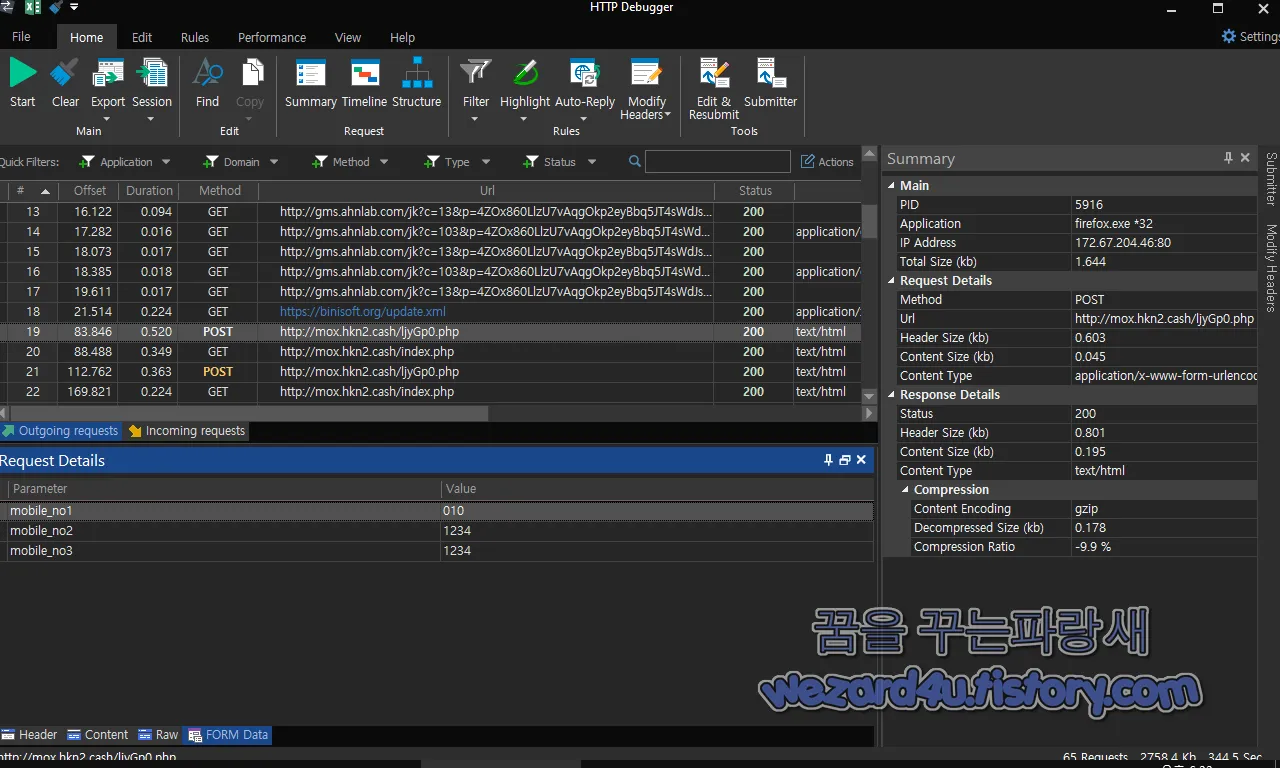The height and width of the screenshot is (768, 1280).
Task: Click the Modify Headers icon
Action: [x=647, y=73]
